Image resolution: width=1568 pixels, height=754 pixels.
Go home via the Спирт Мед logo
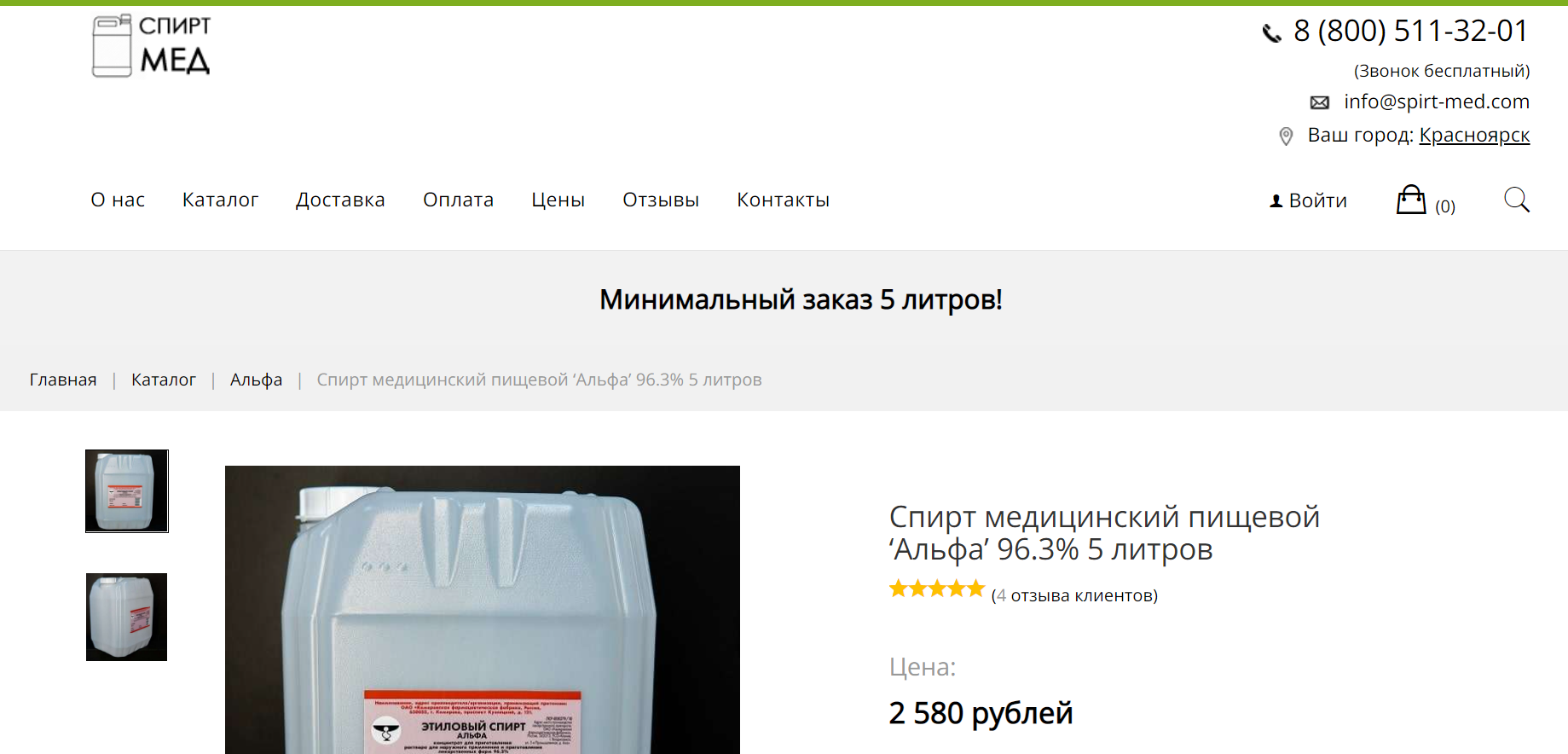[x=152, y=46]
